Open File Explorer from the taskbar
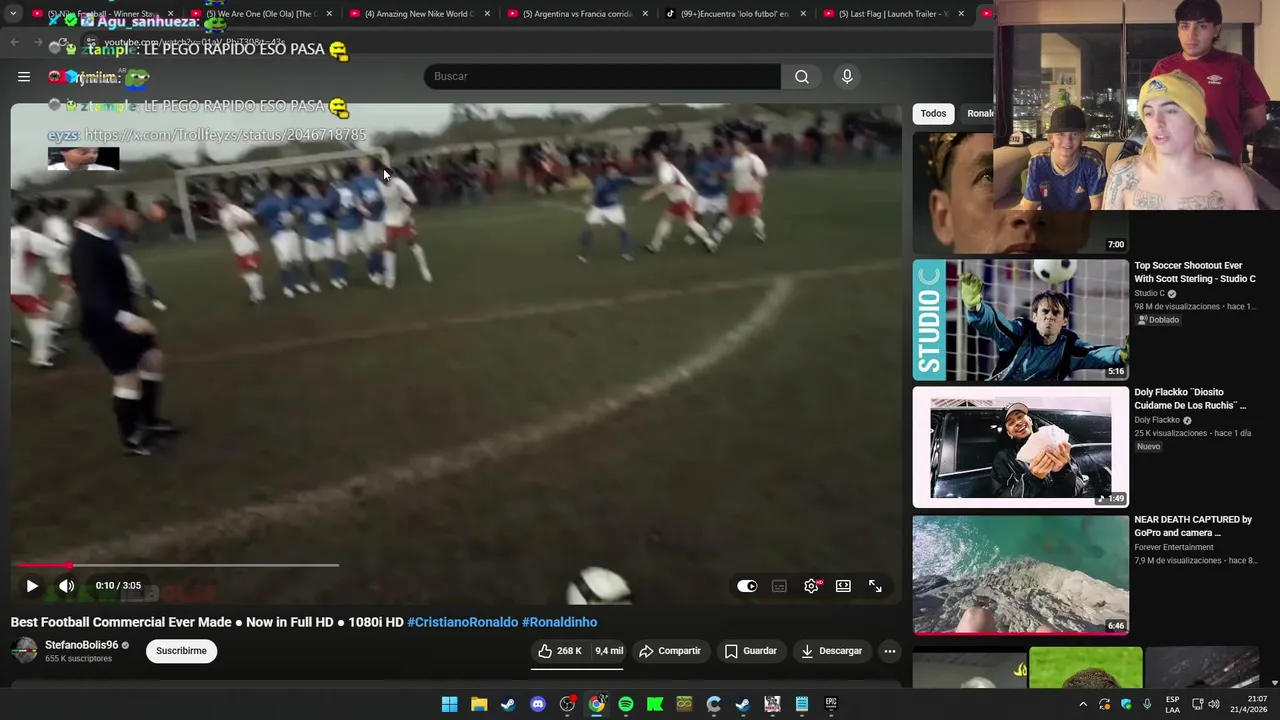The image size is (1280, 720). click(479, 704)
